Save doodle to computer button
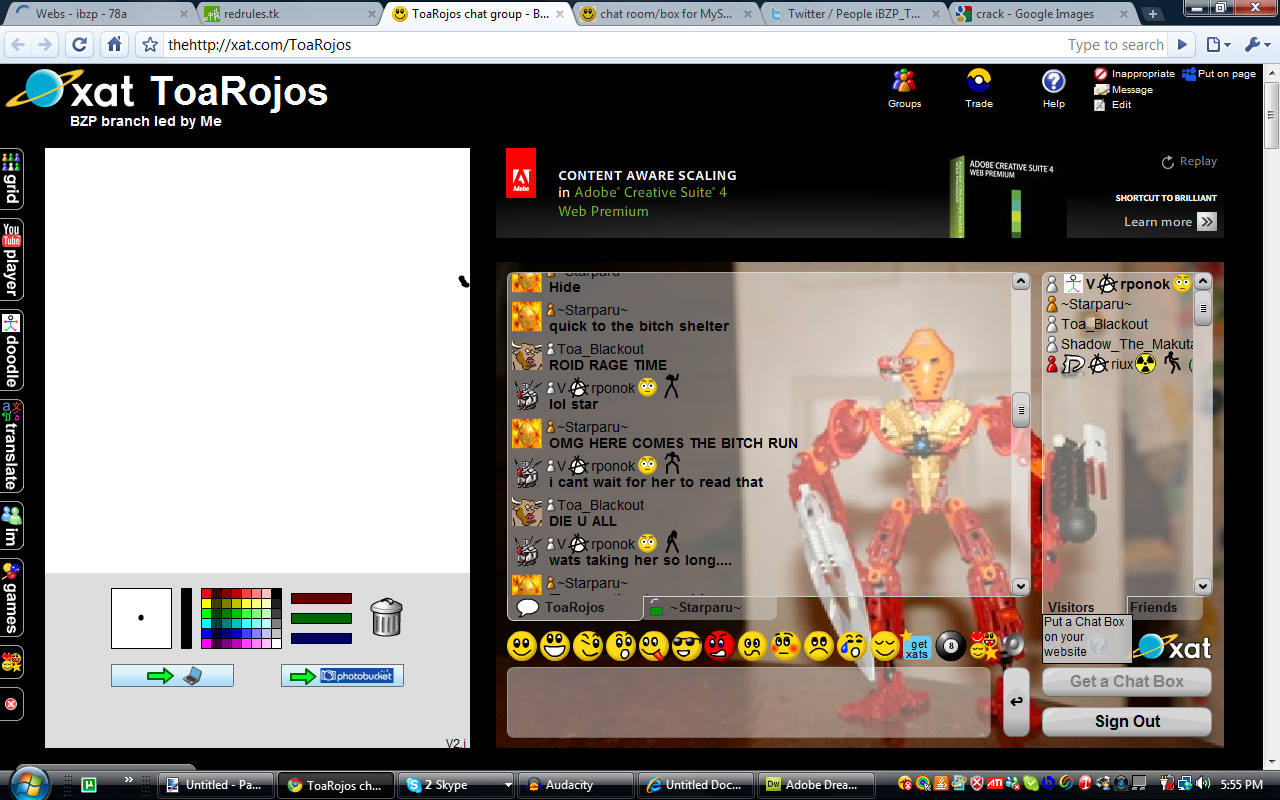Viewport: 1280px width, 800px height. click(x=172, y=676)
